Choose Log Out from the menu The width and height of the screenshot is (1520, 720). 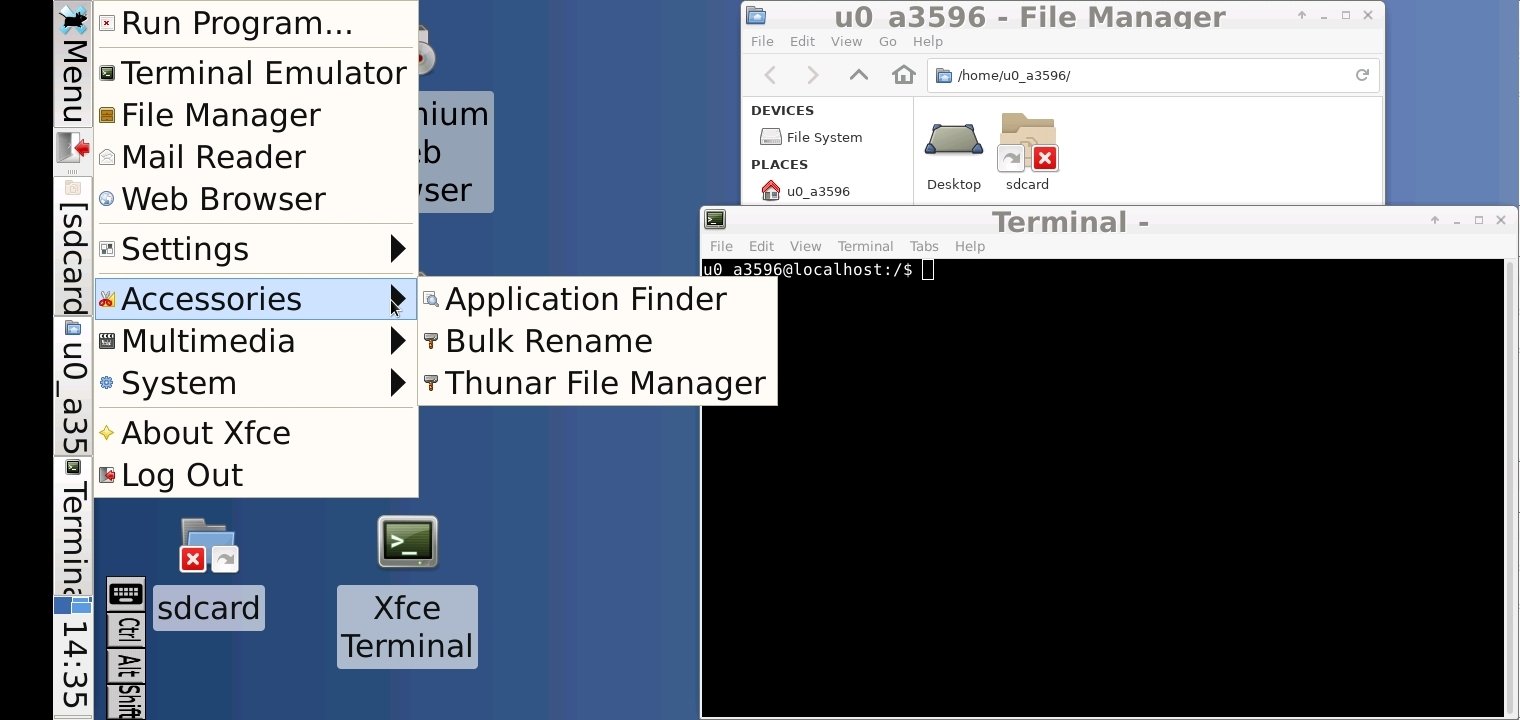coord(255,475)
